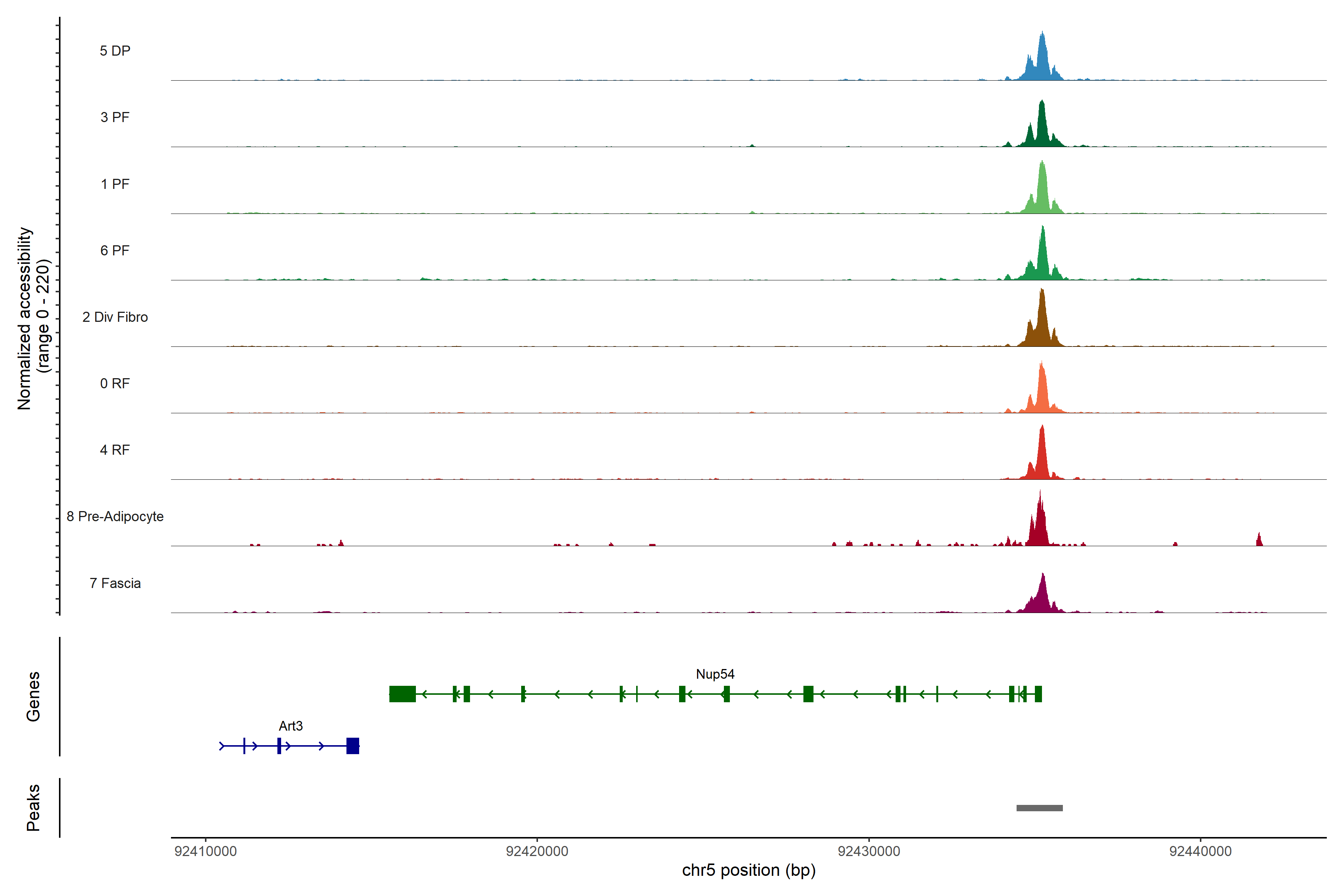The height and width of the screenshot is (896, 1344).
Task: Click the blue 5 DP accessibility peak
Action: (1042, 63)
